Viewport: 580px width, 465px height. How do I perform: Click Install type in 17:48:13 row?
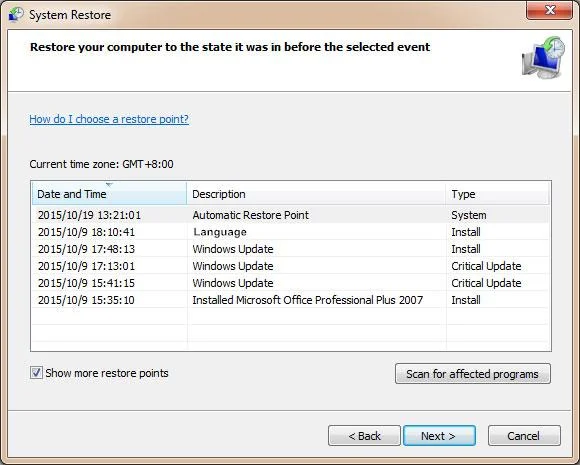pyautogui.click(x=466, y=249)
